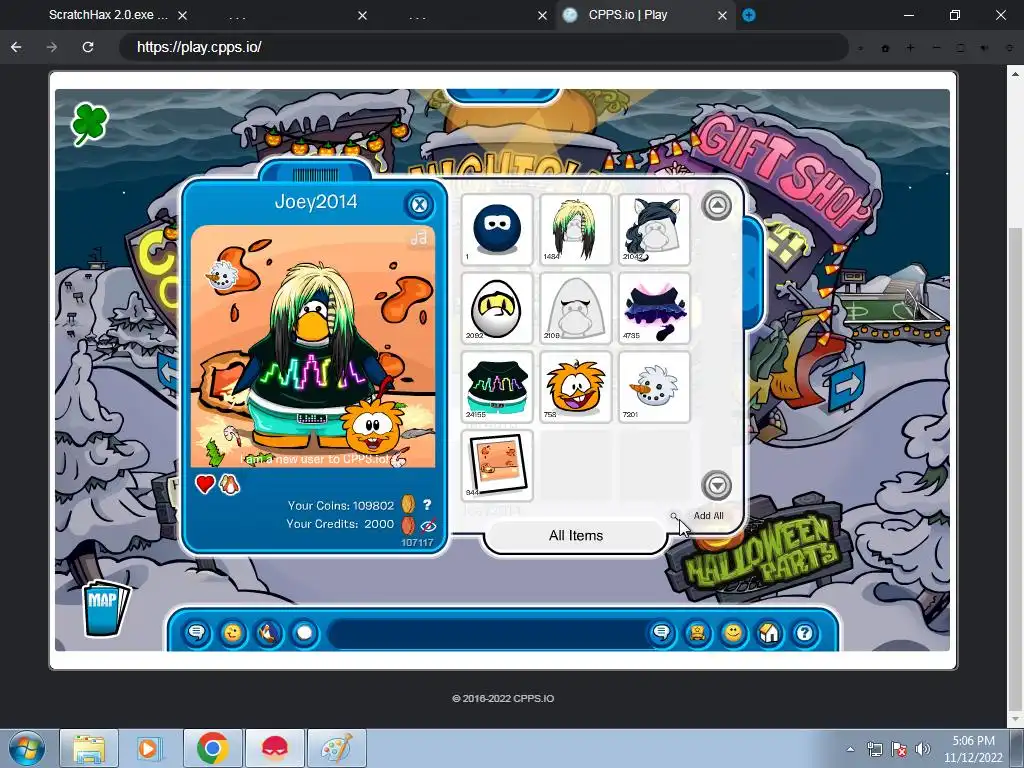Click the music note icon on player card
The height and width of the screenshot is (768, 1024).
[x=419, y=237]
